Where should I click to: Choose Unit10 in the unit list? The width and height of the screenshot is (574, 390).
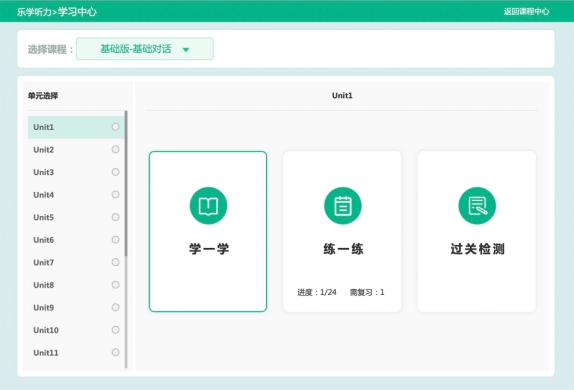76,330
